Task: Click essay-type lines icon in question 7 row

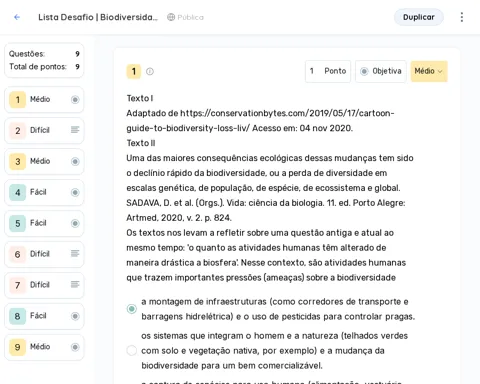Action: tap(75, 285)
